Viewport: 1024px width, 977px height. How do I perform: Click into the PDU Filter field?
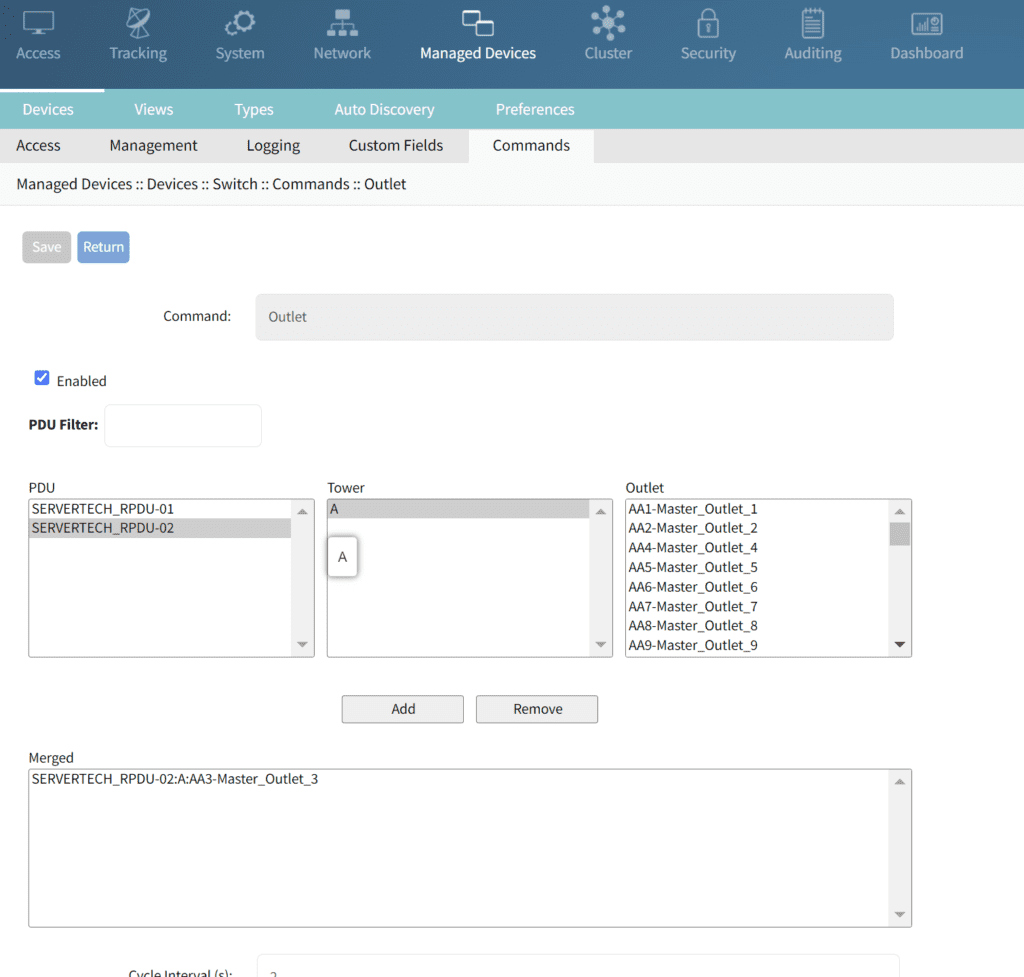coord(183,426)
